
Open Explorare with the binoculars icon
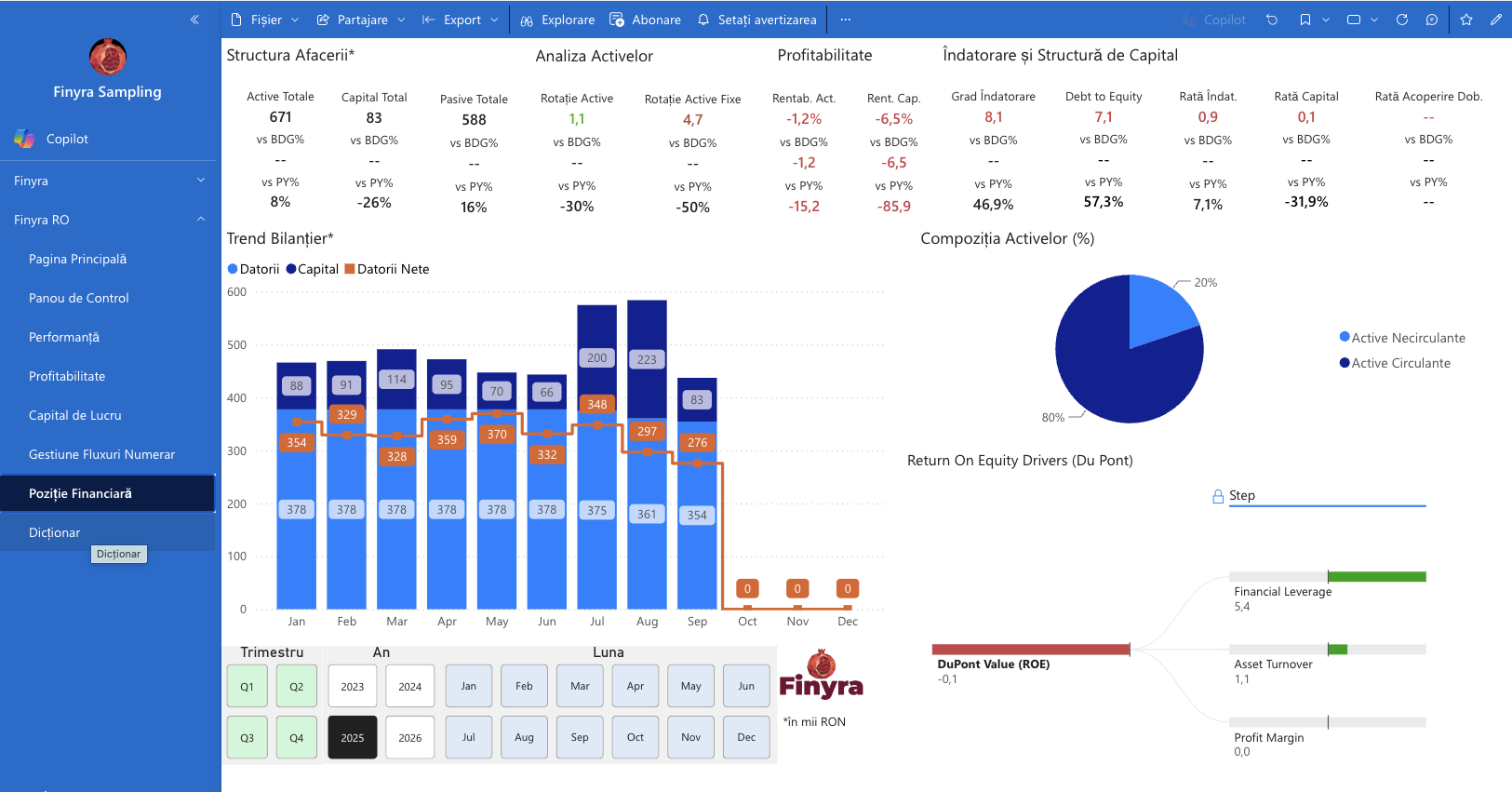click(x=527, y=20)
